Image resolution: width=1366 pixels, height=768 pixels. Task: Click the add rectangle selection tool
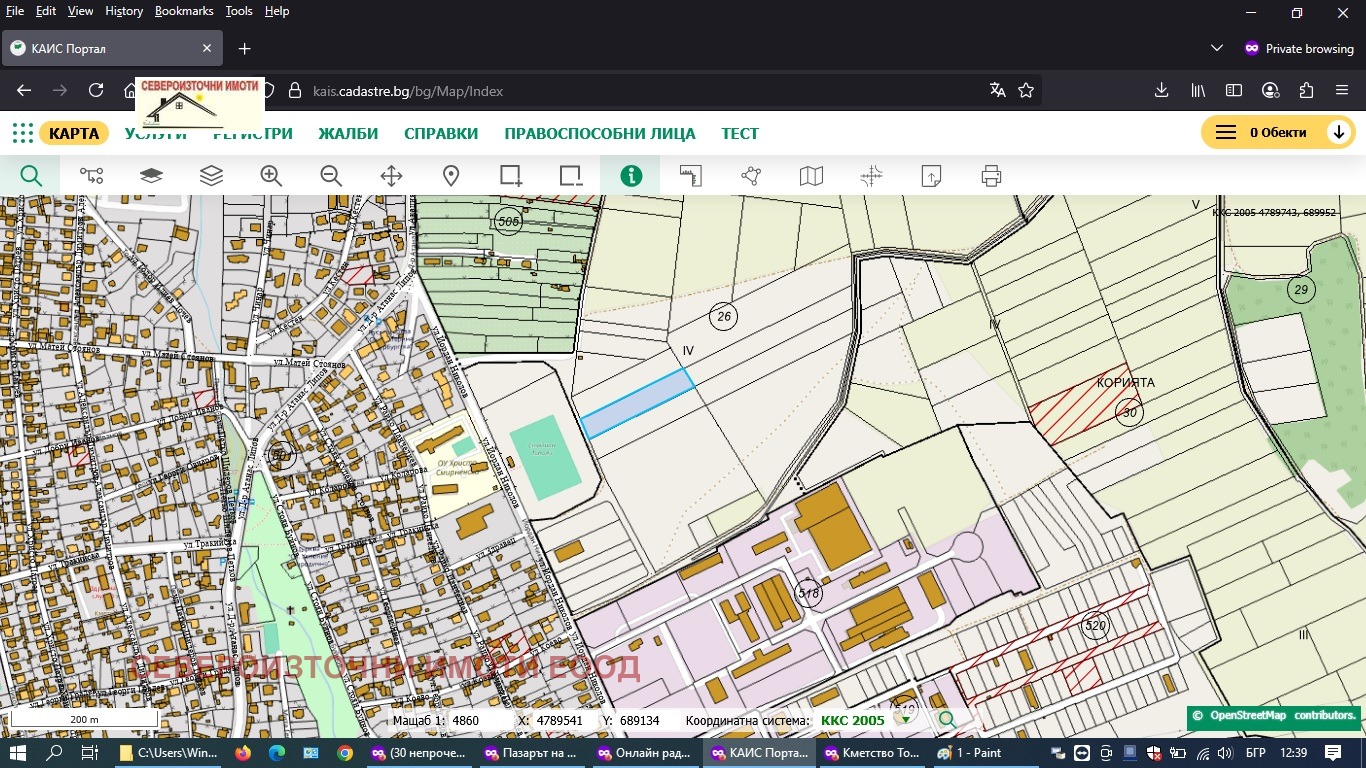[511, 176]
